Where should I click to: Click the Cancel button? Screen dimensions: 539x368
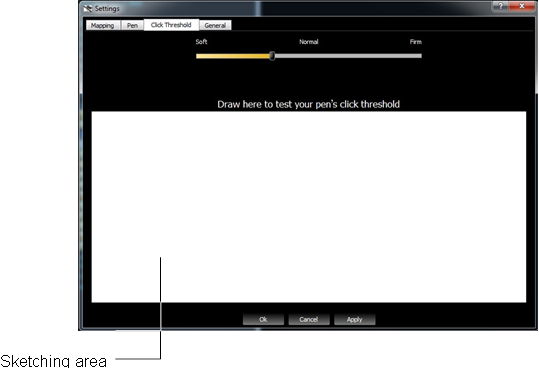(x=309, y=319)
